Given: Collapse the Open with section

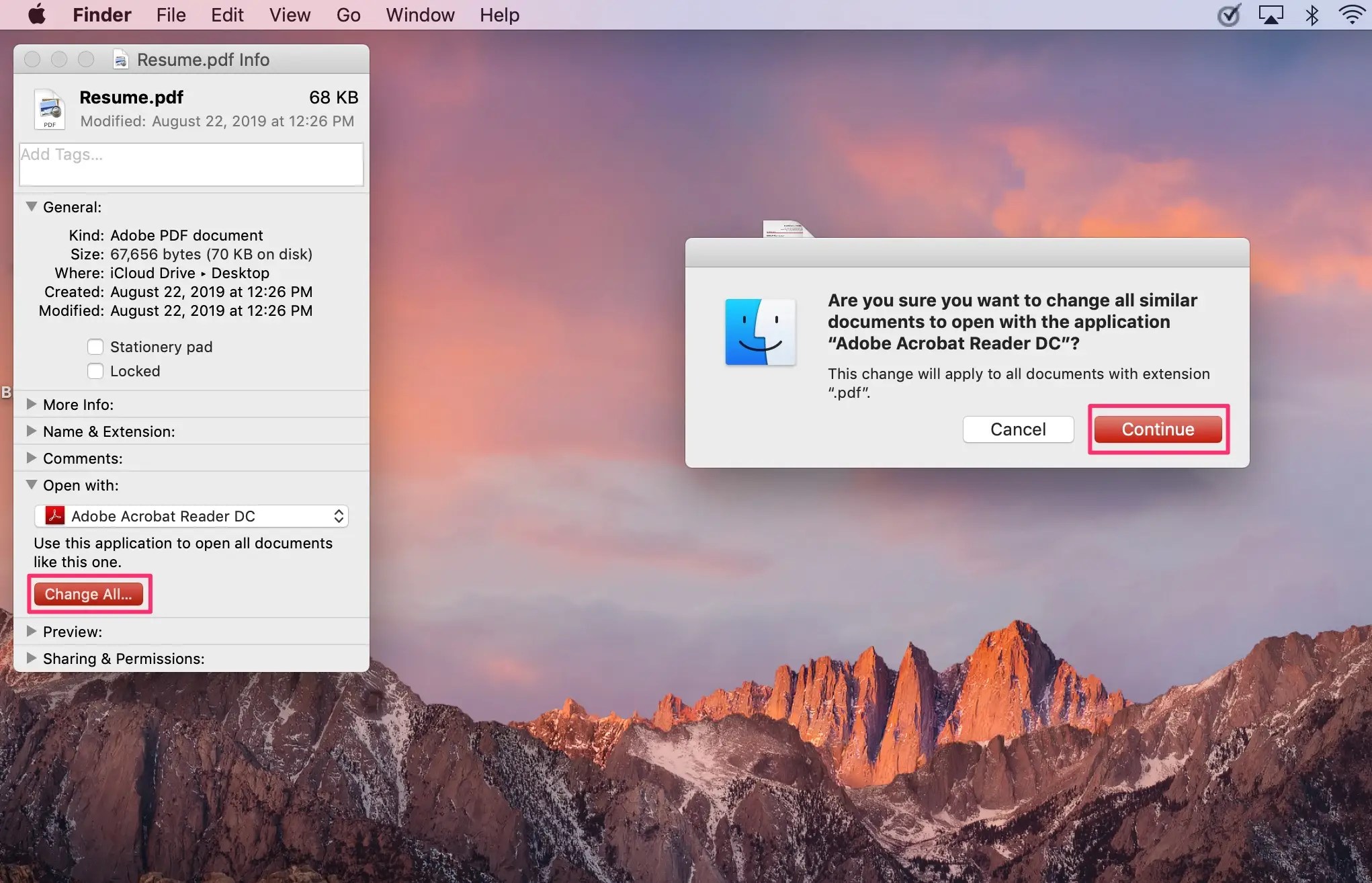Looking at the screenshot, I should [x=31, y=485].
